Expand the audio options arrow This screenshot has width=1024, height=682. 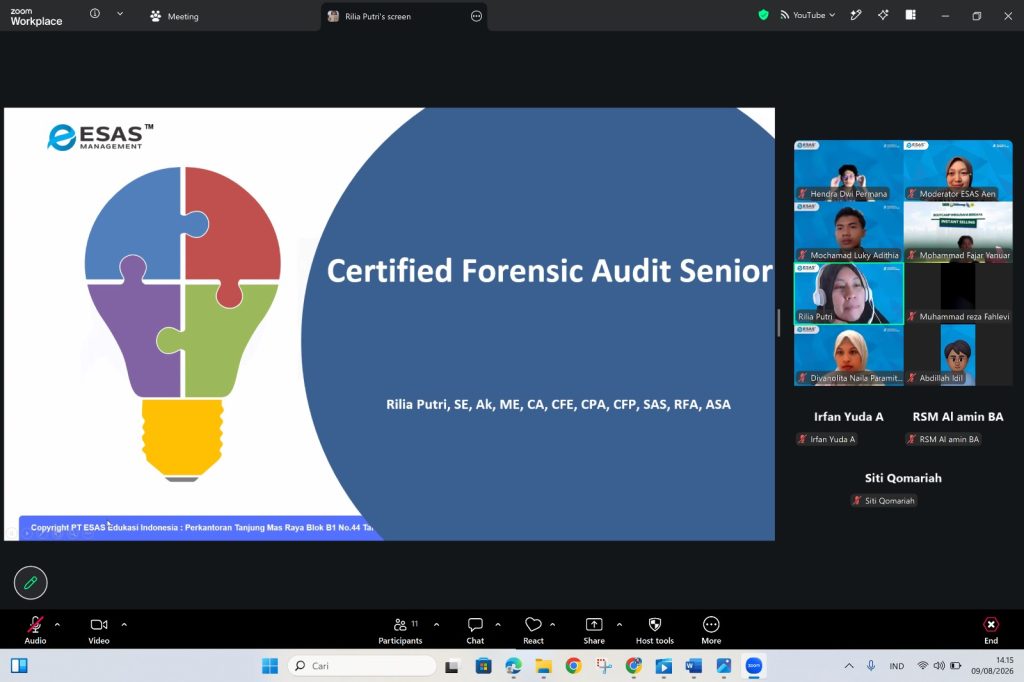click(x=57, y=625)
